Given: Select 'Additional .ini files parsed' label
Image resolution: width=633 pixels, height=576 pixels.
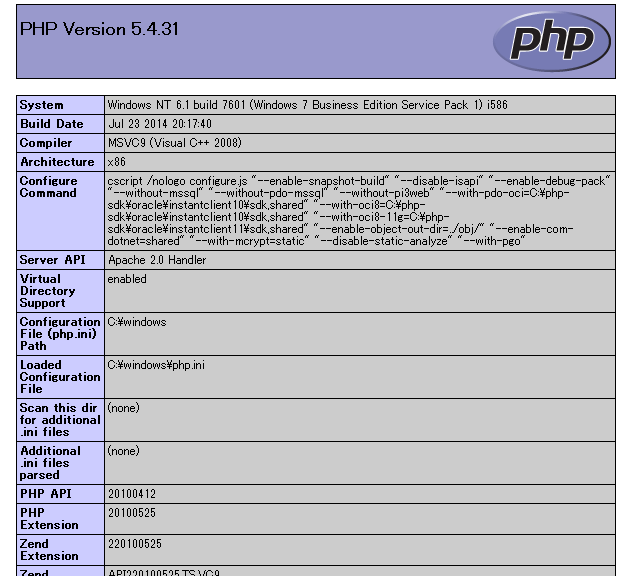Looking at the screenshot, I should click(50, 463).
